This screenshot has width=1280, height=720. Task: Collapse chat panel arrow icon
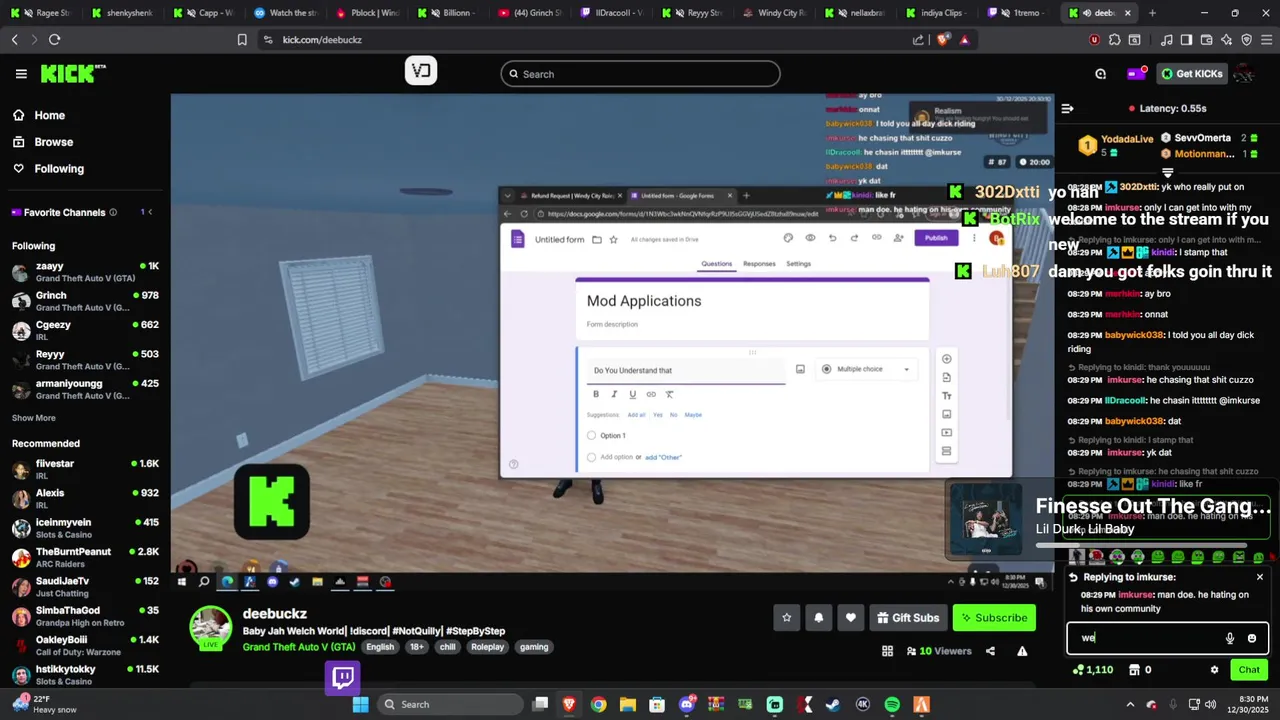point(1067,108)
